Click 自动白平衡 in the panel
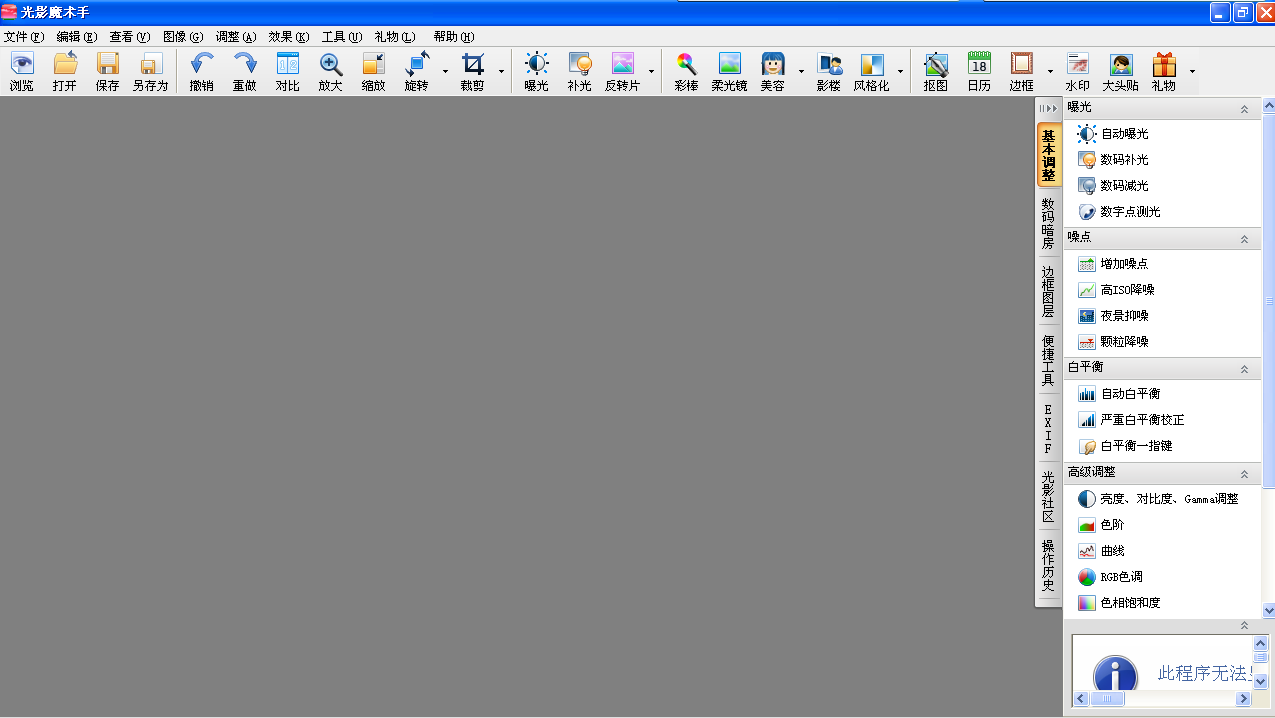Image resolution: width=1275 pixels, height=718 pixels. click(x=1119, y=394)
